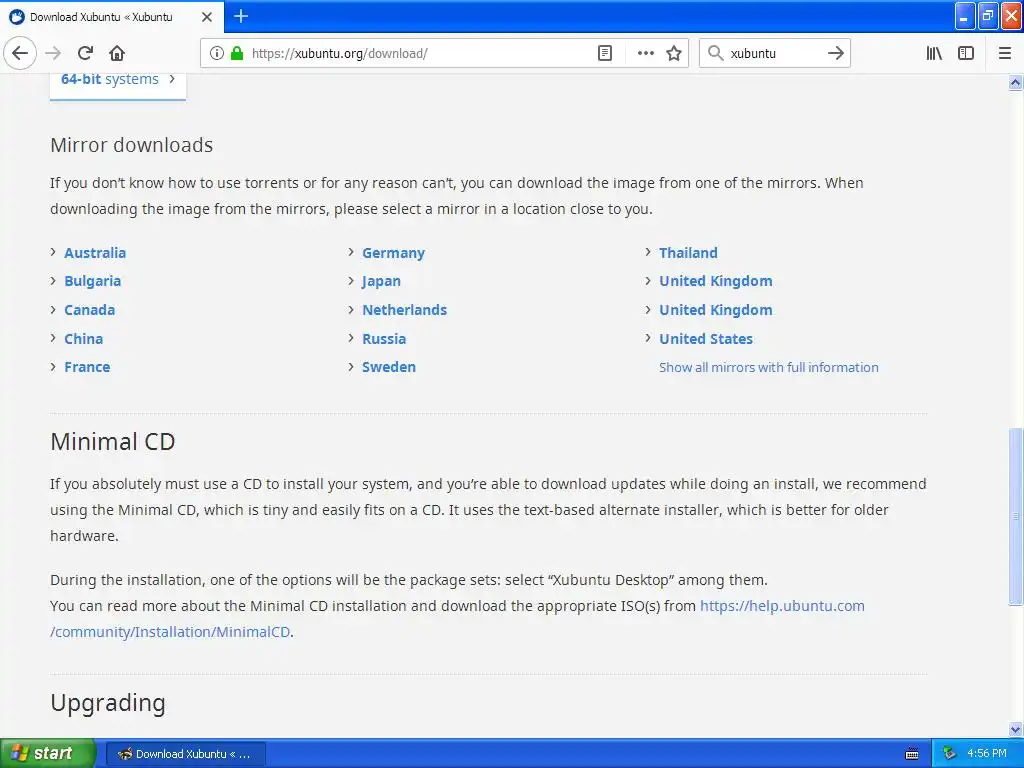Minimize the Firefox window
This screenshot has width=1024, height=768.
point(965,16)
